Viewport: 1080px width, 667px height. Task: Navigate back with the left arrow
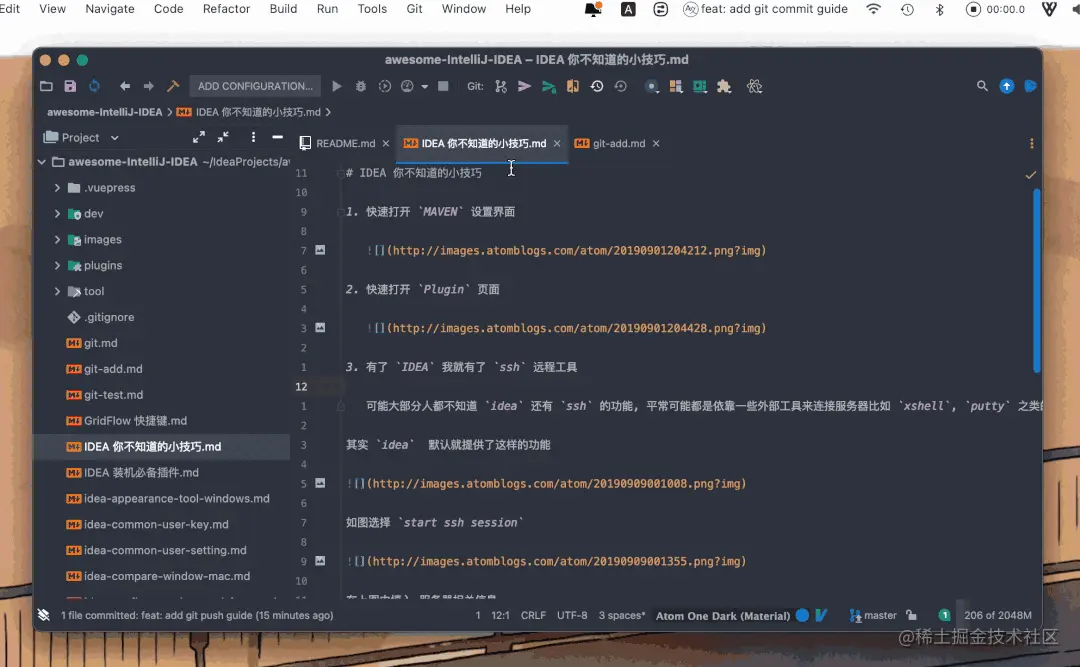125,86
